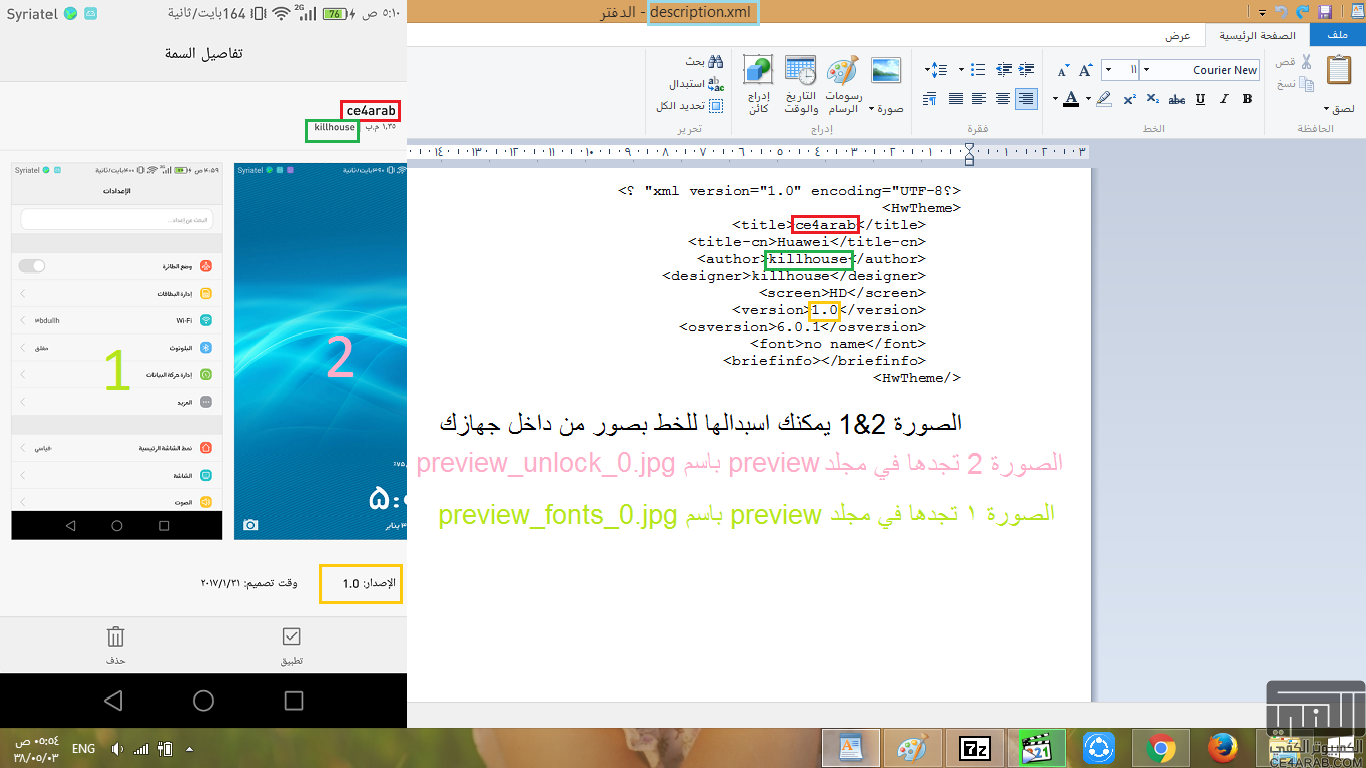1366x768 pixels.
Task: Open Media Player Classic from the taskbar
Action: pyautogui.click(x=1036, y=747)
